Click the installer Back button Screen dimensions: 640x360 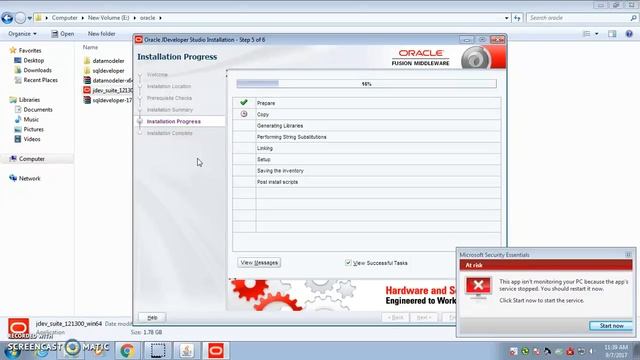click(396, 317)
